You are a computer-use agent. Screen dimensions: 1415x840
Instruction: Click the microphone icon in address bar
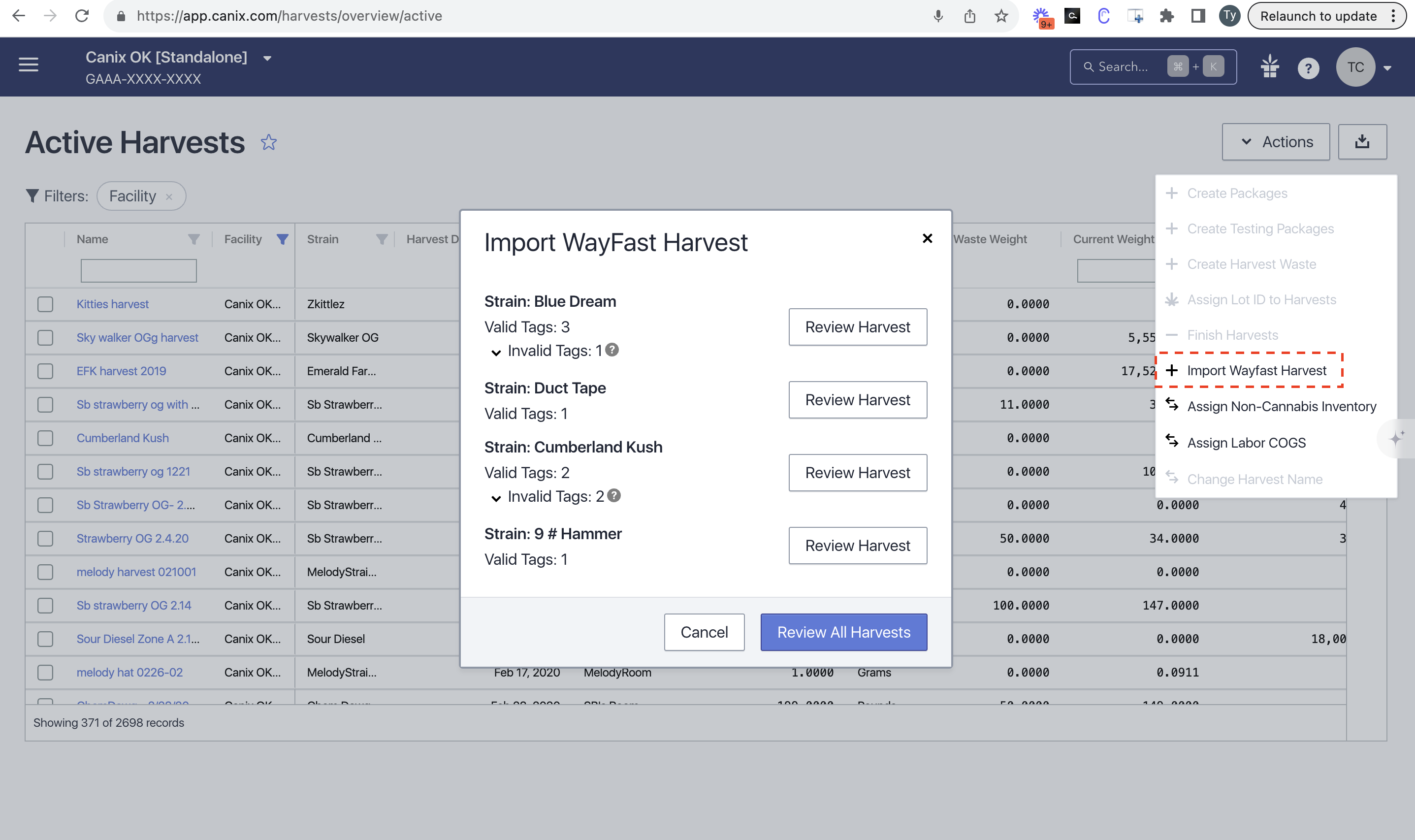pos(938,16)
